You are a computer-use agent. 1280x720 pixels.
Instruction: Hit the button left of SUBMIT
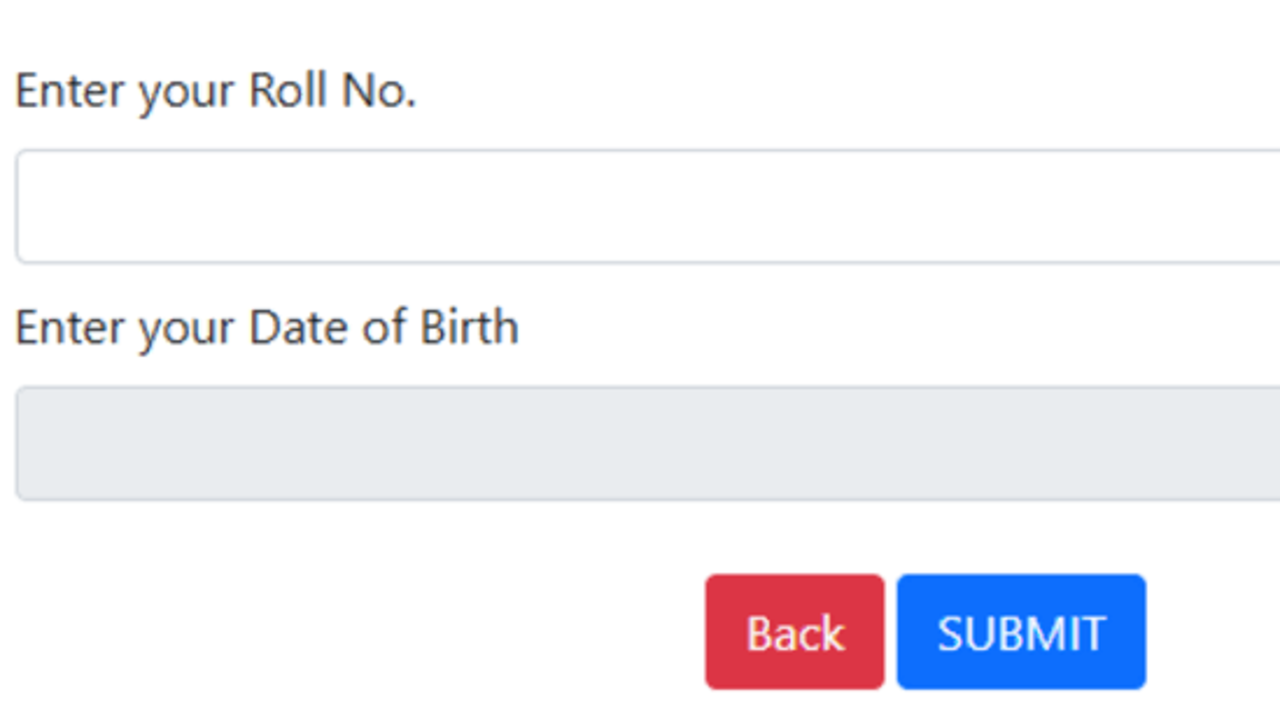point(795,632)
